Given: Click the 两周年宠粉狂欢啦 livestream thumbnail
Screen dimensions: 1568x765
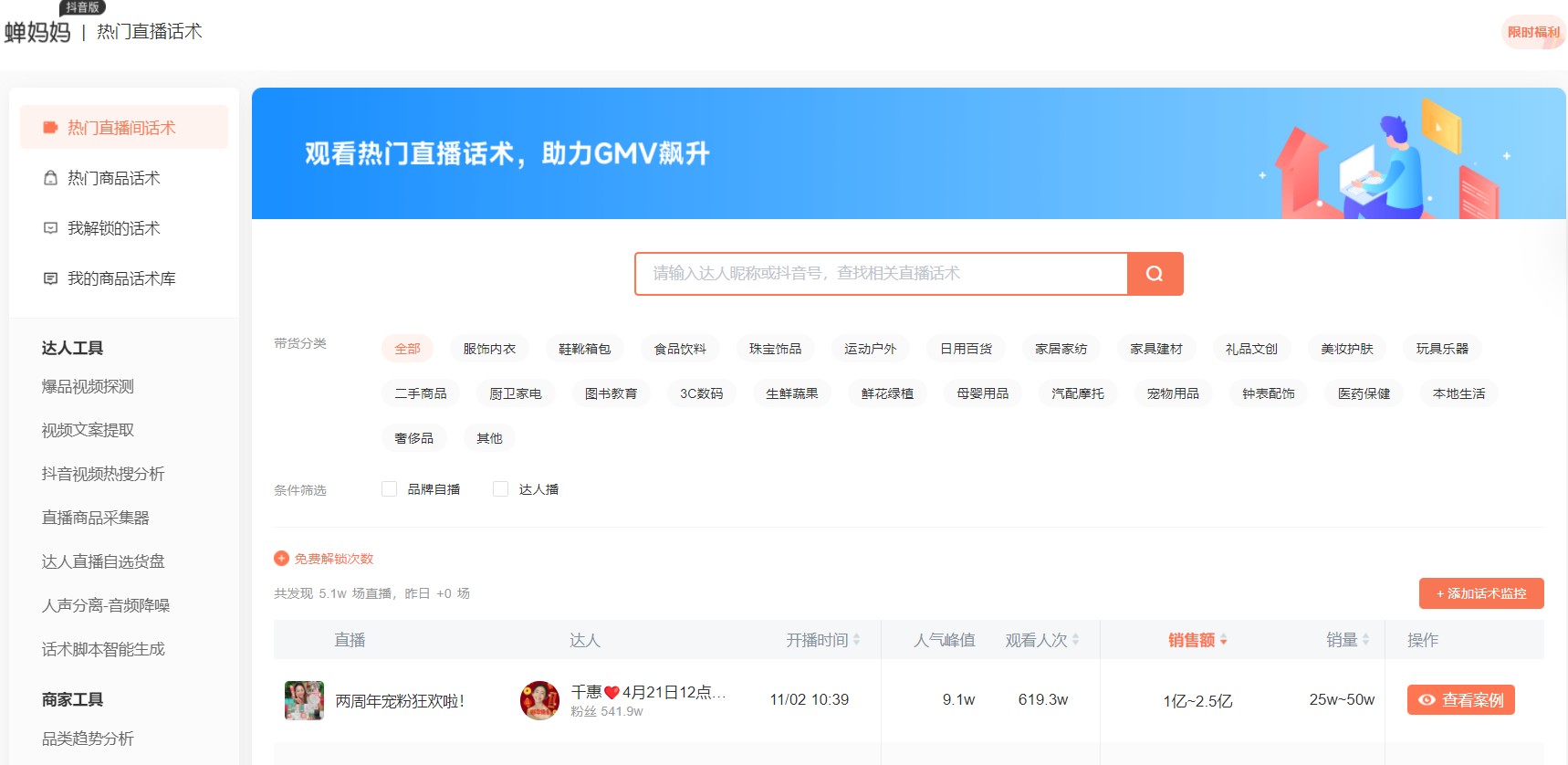Looking at the screenshot, I should click(x=304, y=700).
